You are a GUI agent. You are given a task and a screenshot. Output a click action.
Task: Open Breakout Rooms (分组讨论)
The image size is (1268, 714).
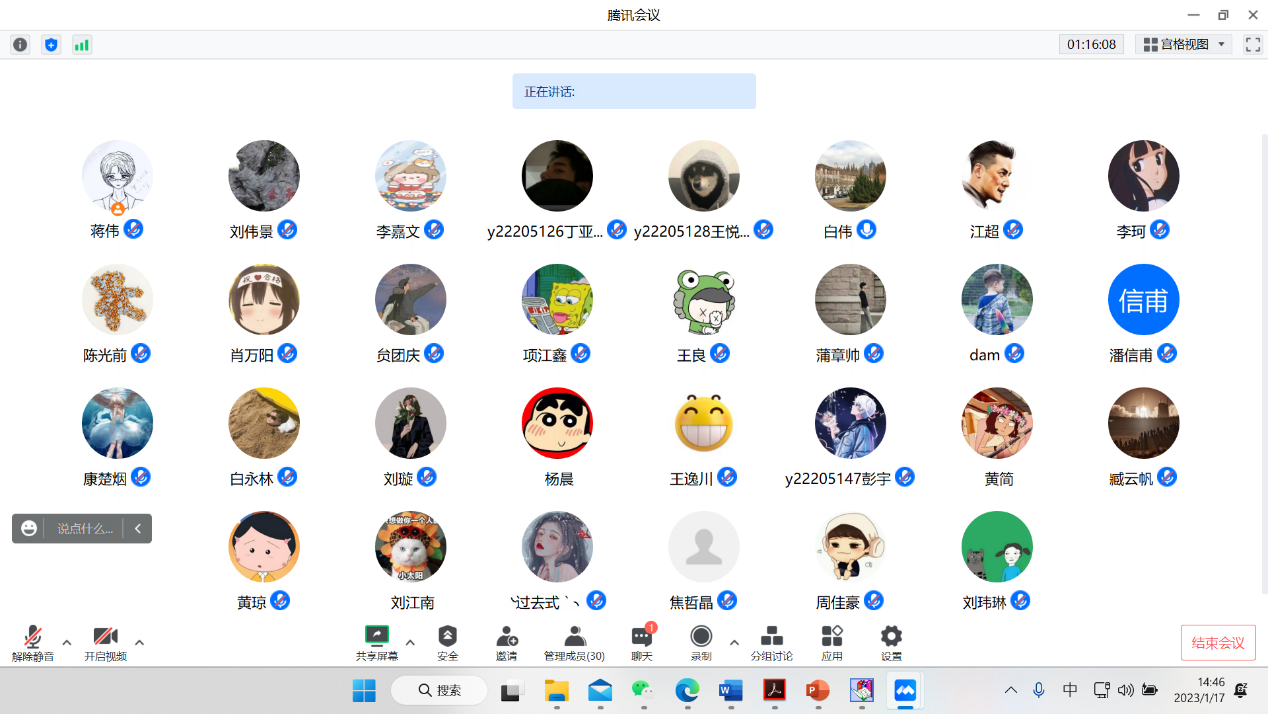pos(771,642)
